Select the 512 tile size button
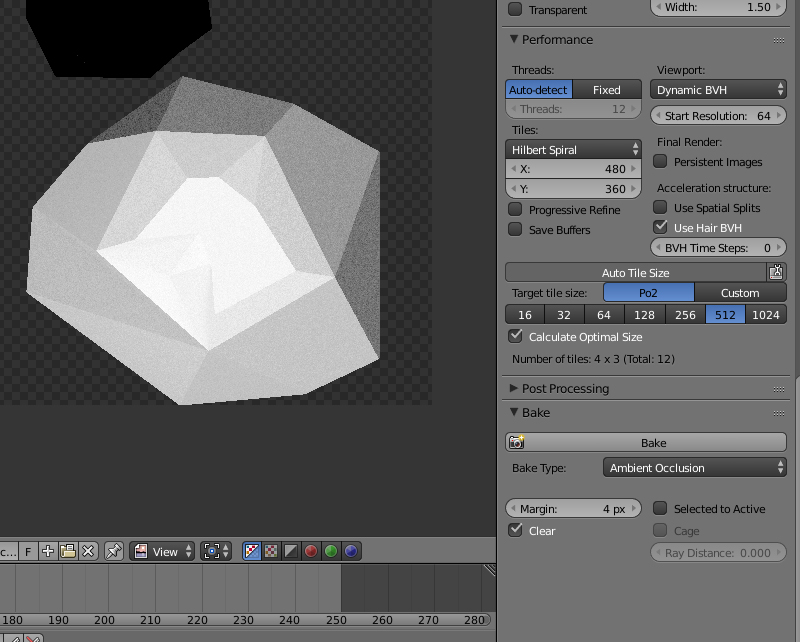This screenshot has height=642, width=800. coord(725,314)
